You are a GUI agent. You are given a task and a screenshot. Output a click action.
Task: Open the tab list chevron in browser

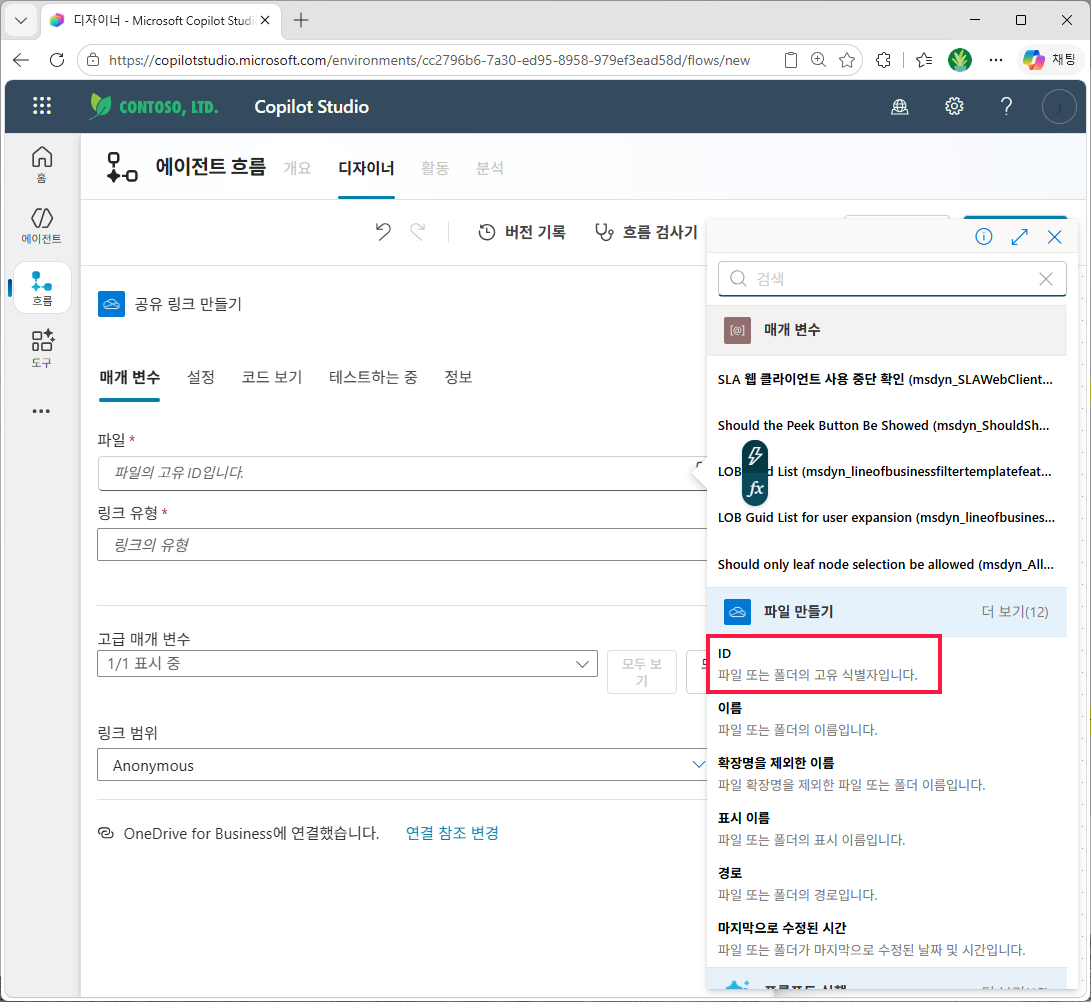pyautogui.click(x=21, y=20)
